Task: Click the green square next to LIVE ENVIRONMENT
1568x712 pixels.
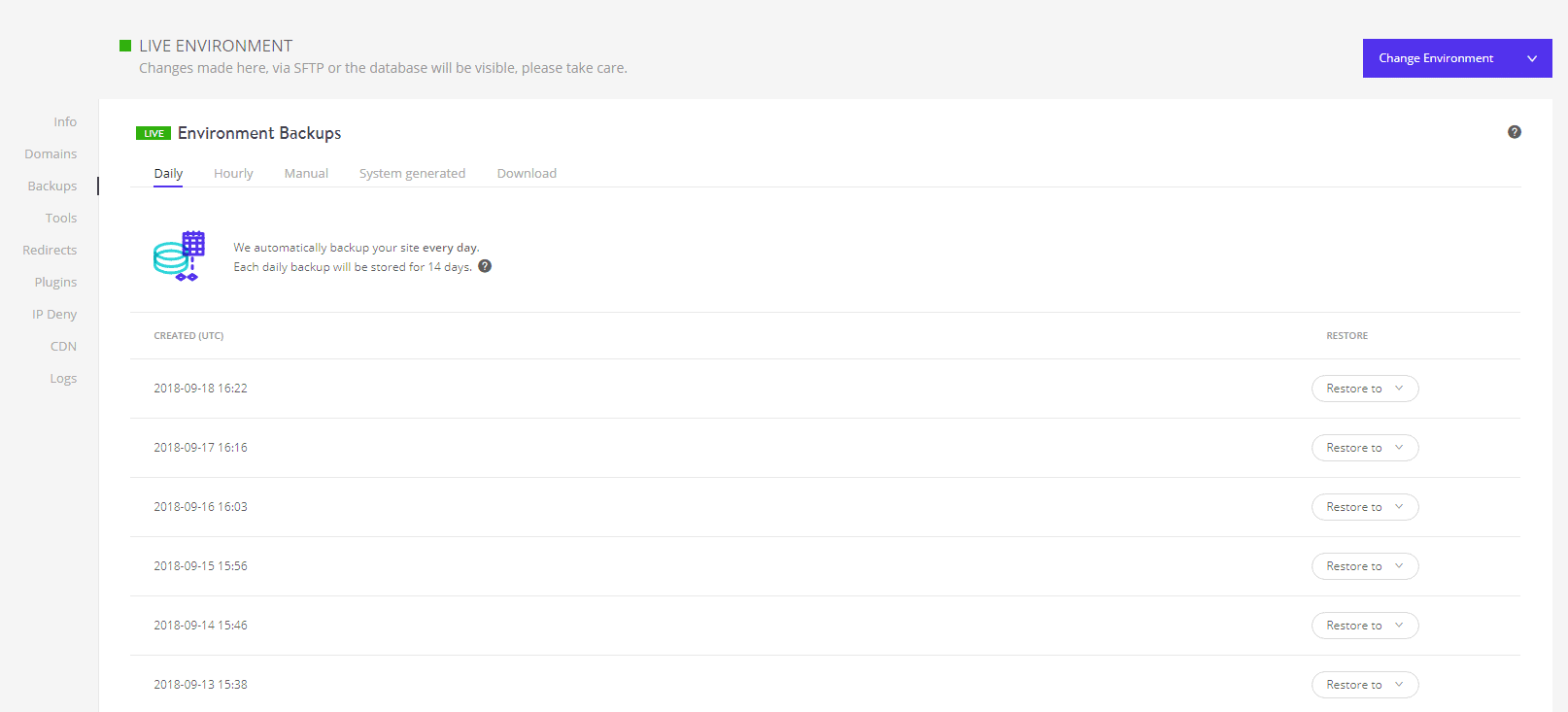Action: 125,46
